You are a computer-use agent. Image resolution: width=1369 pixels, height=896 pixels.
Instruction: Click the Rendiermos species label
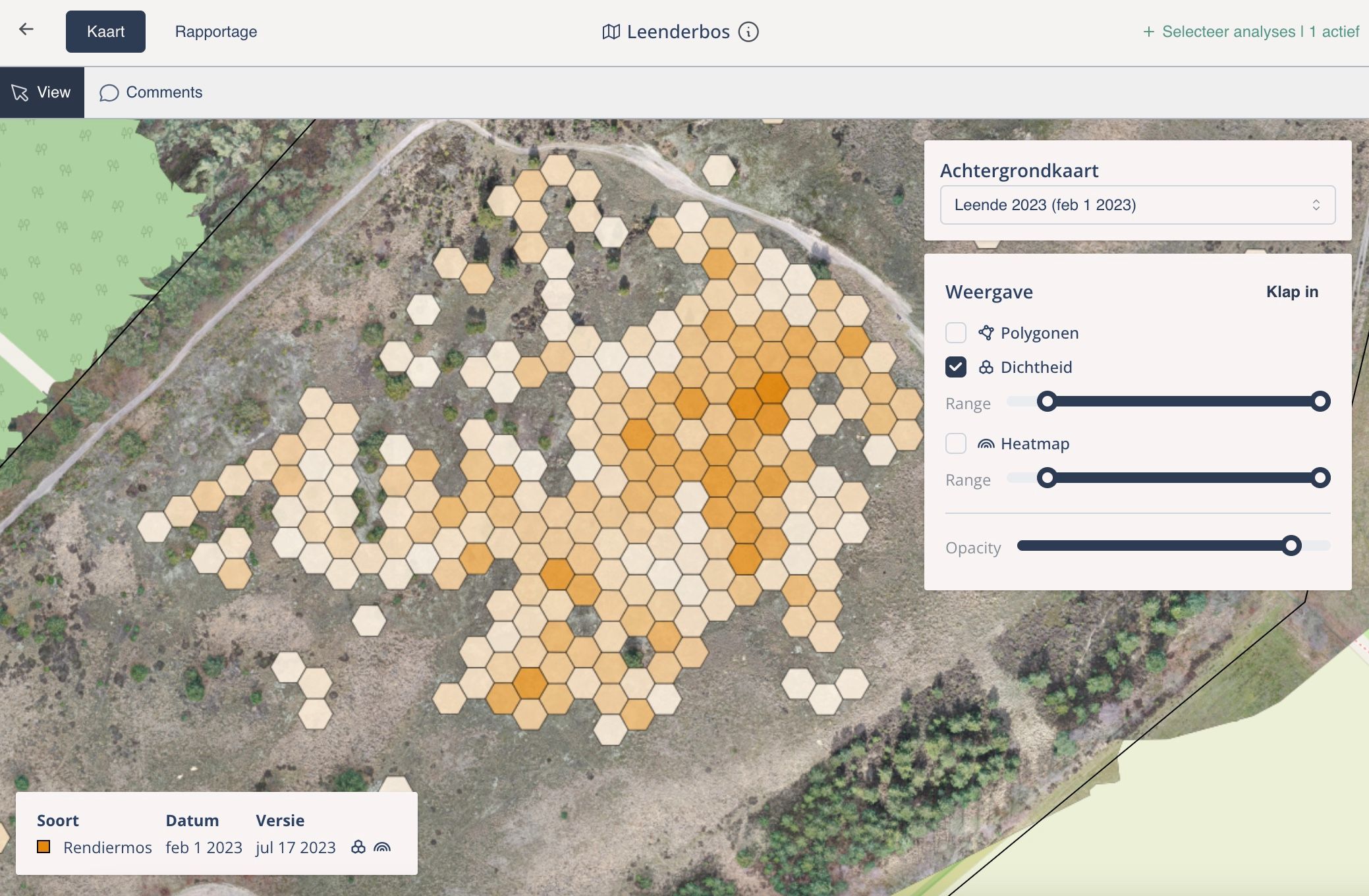click(x=107, y=847)
